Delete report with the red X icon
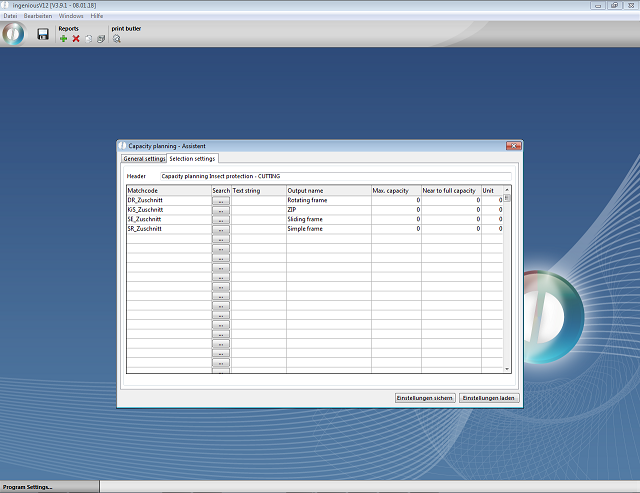Viewport: 640px width, 493px height. tap(76, 39)
